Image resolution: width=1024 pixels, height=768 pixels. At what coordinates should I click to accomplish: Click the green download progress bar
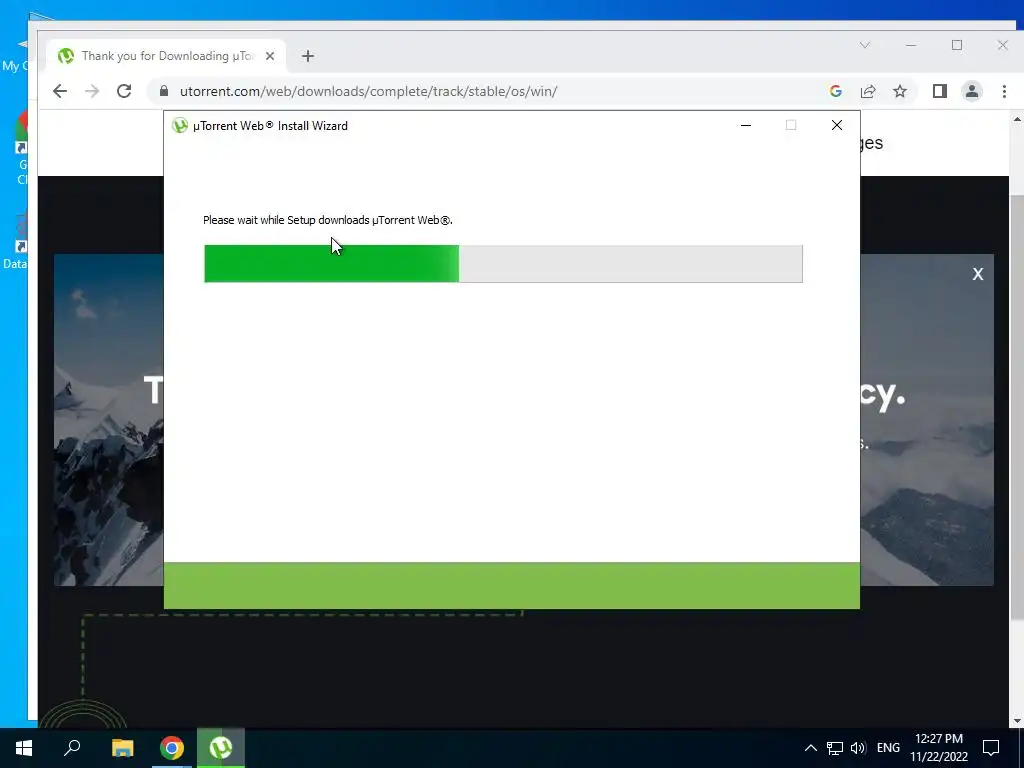click(503, 264)
